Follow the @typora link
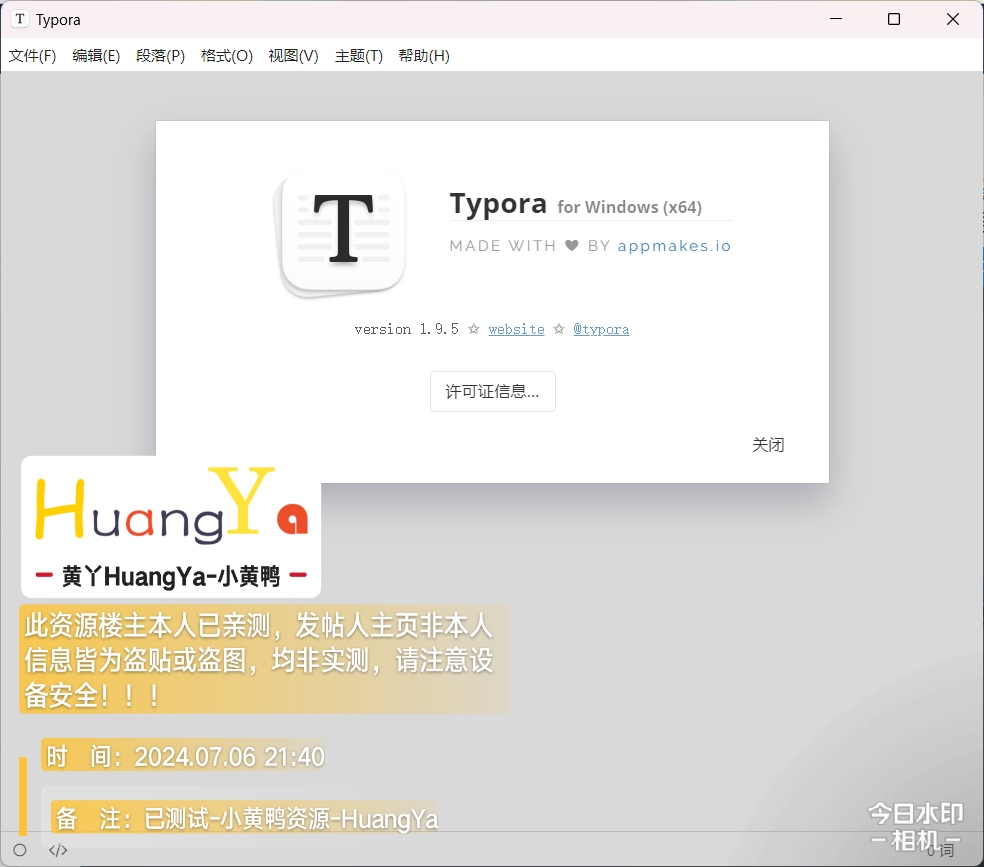The width and height of the screenshot is (984, 867). click(x=601, y=329)
